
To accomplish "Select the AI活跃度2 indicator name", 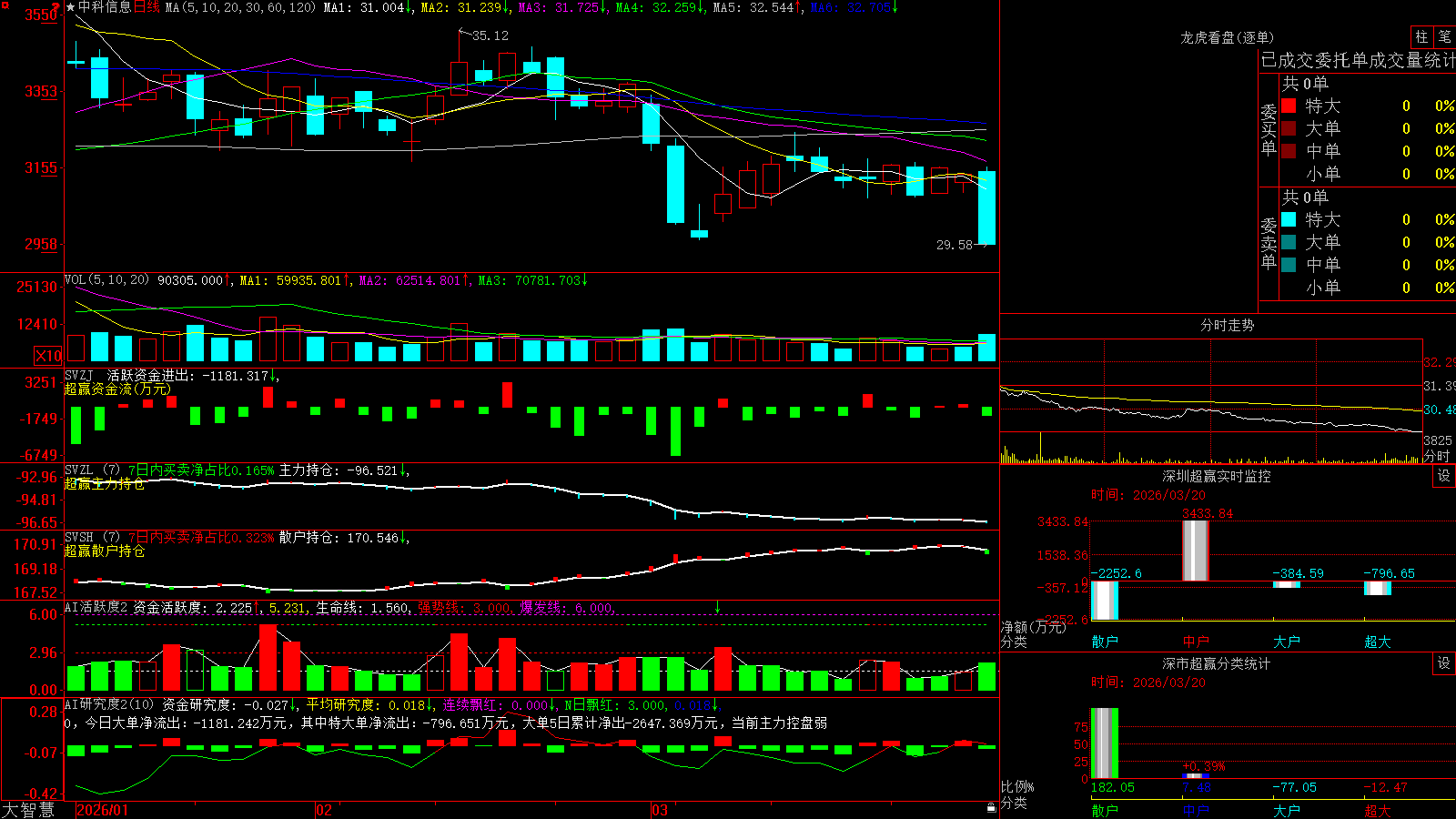I will tap(96, 607).
